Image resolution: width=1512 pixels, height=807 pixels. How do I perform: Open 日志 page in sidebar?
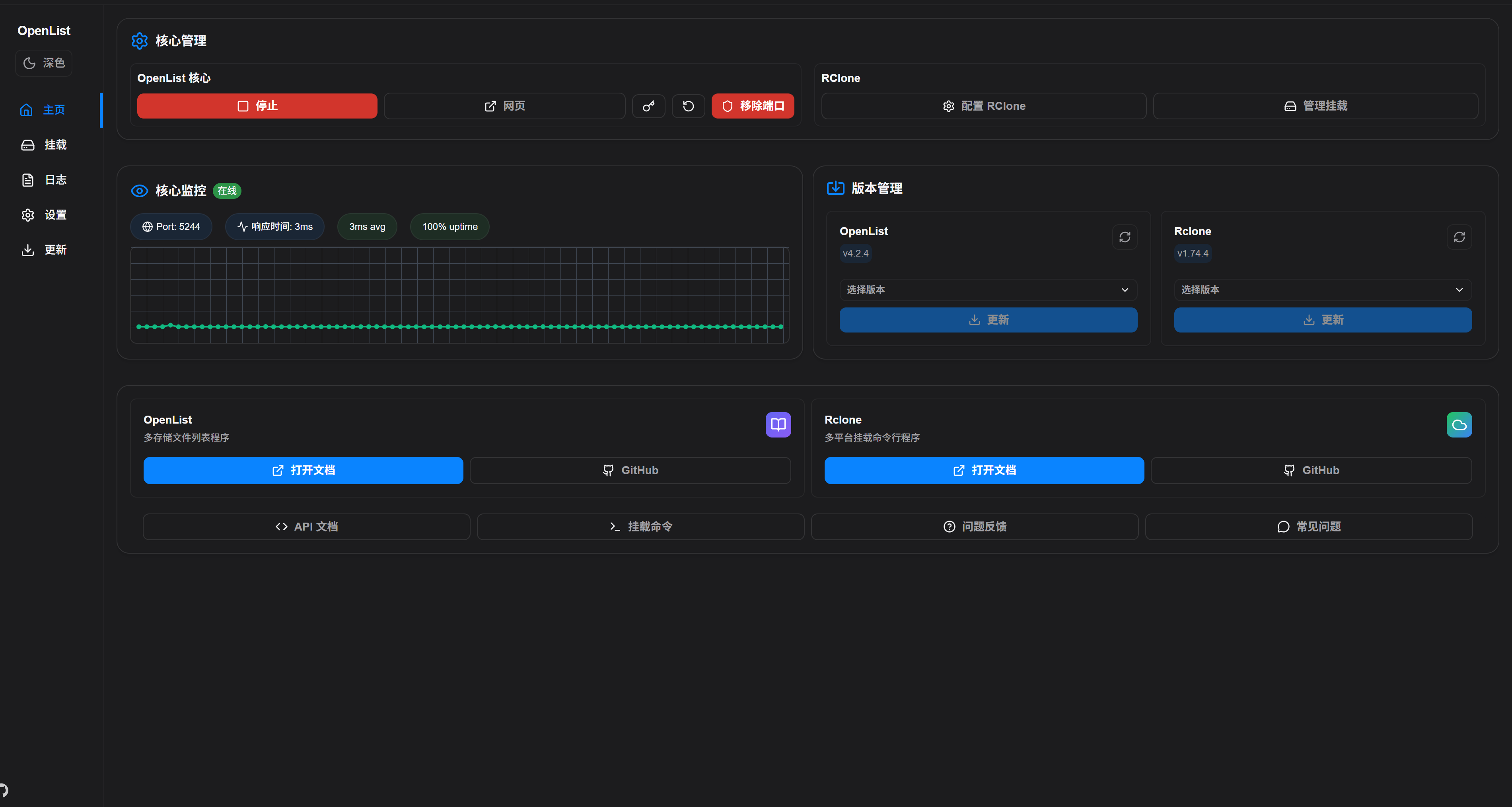(x=52, y=180)
